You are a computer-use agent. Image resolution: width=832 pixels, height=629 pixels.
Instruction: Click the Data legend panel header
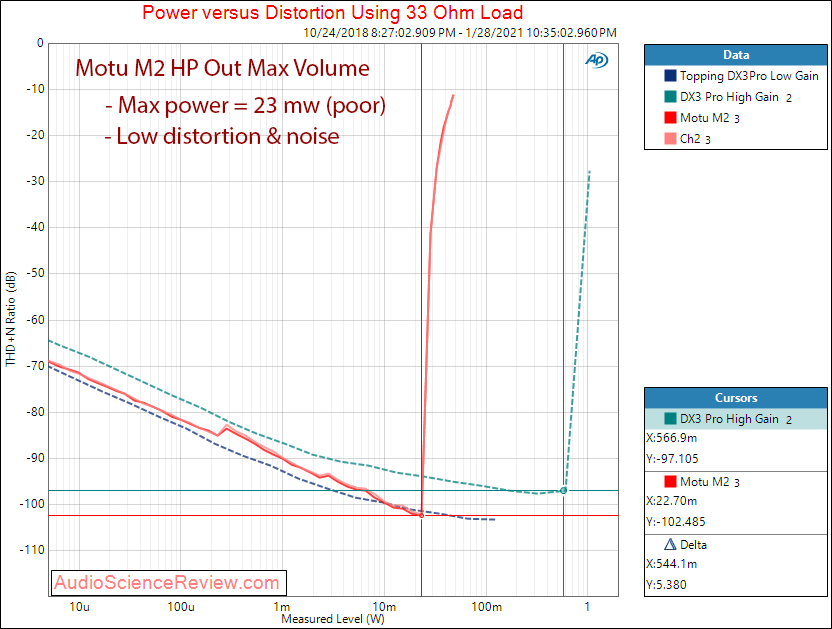[x=736, y=55]
